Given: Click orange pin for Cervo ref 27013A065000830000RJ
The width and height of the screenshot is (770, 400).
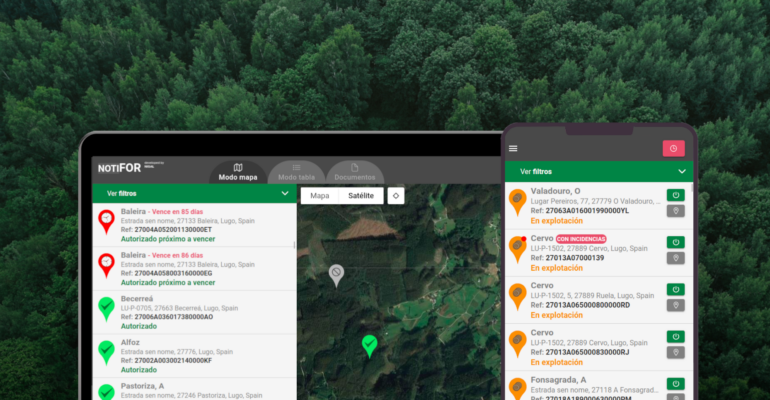Looking at the screenshot, I should 517,343.
